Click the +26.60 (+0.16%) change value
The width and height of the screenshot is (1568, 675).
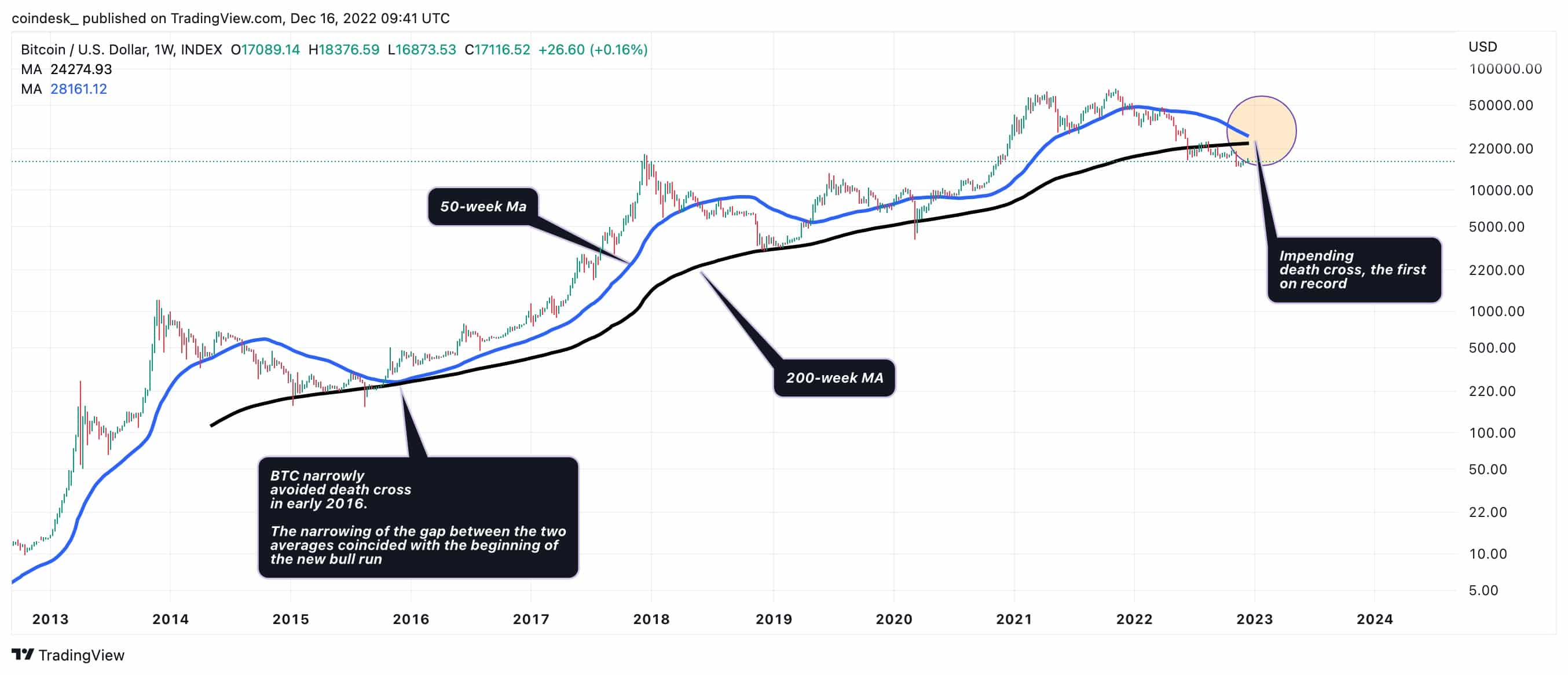point(593,49)
